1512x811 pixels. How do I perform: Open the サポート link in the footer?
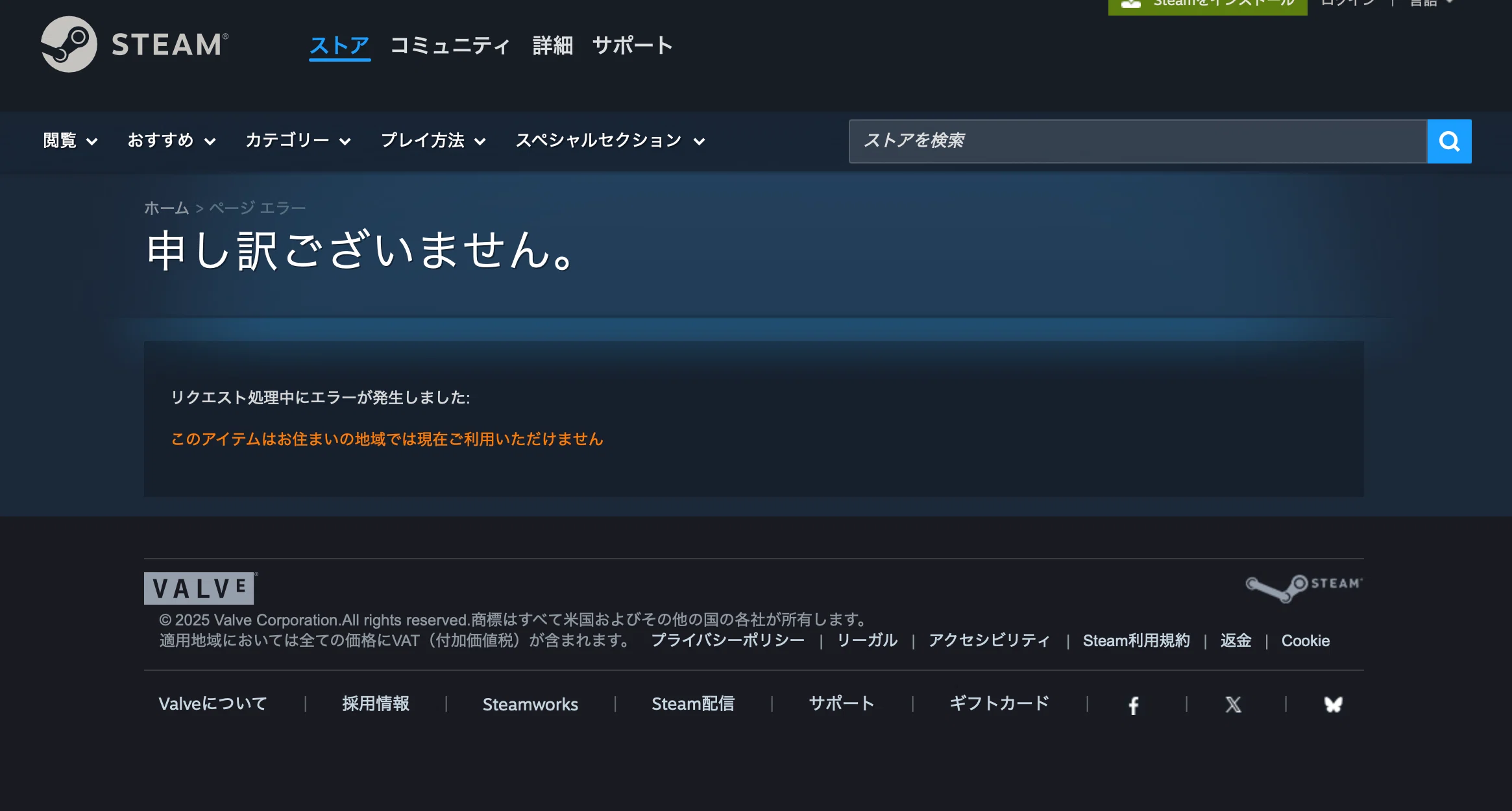[842, 704]
